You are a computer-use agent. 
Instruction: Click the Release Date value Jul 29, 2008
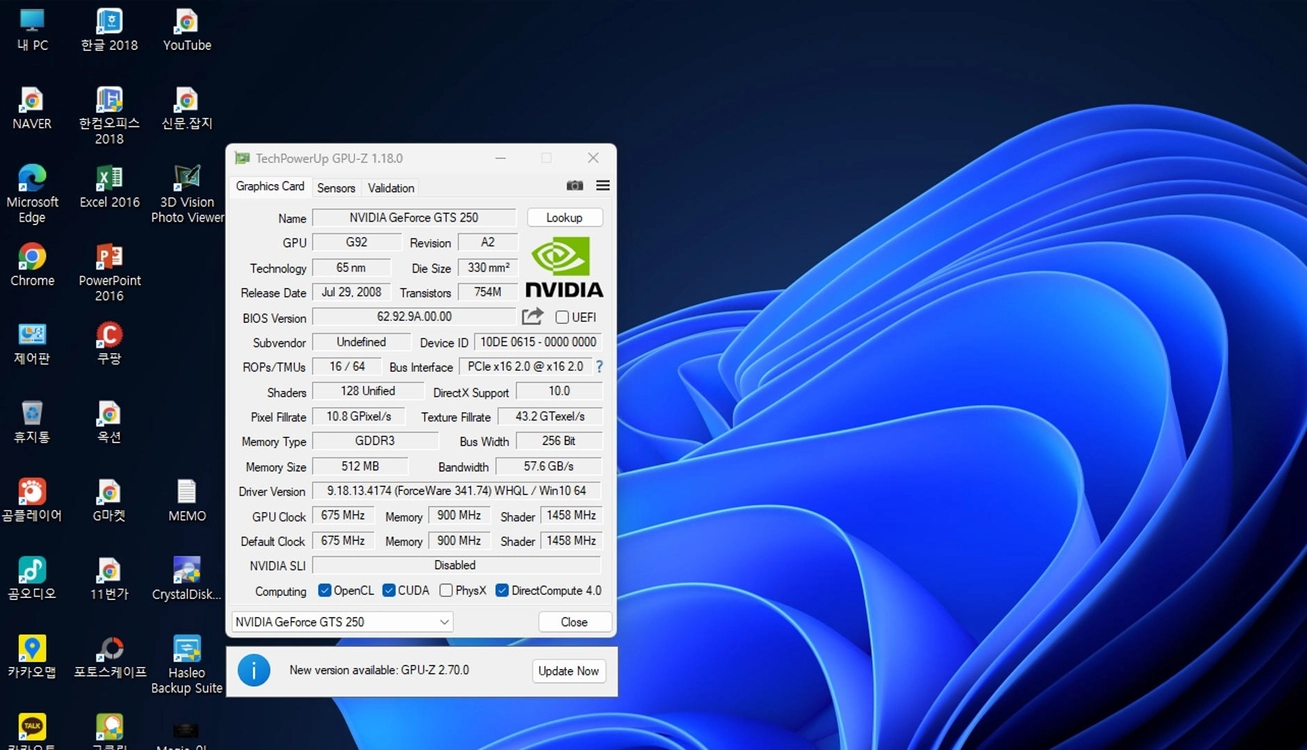pyautogui.click(x=351, y=292)
